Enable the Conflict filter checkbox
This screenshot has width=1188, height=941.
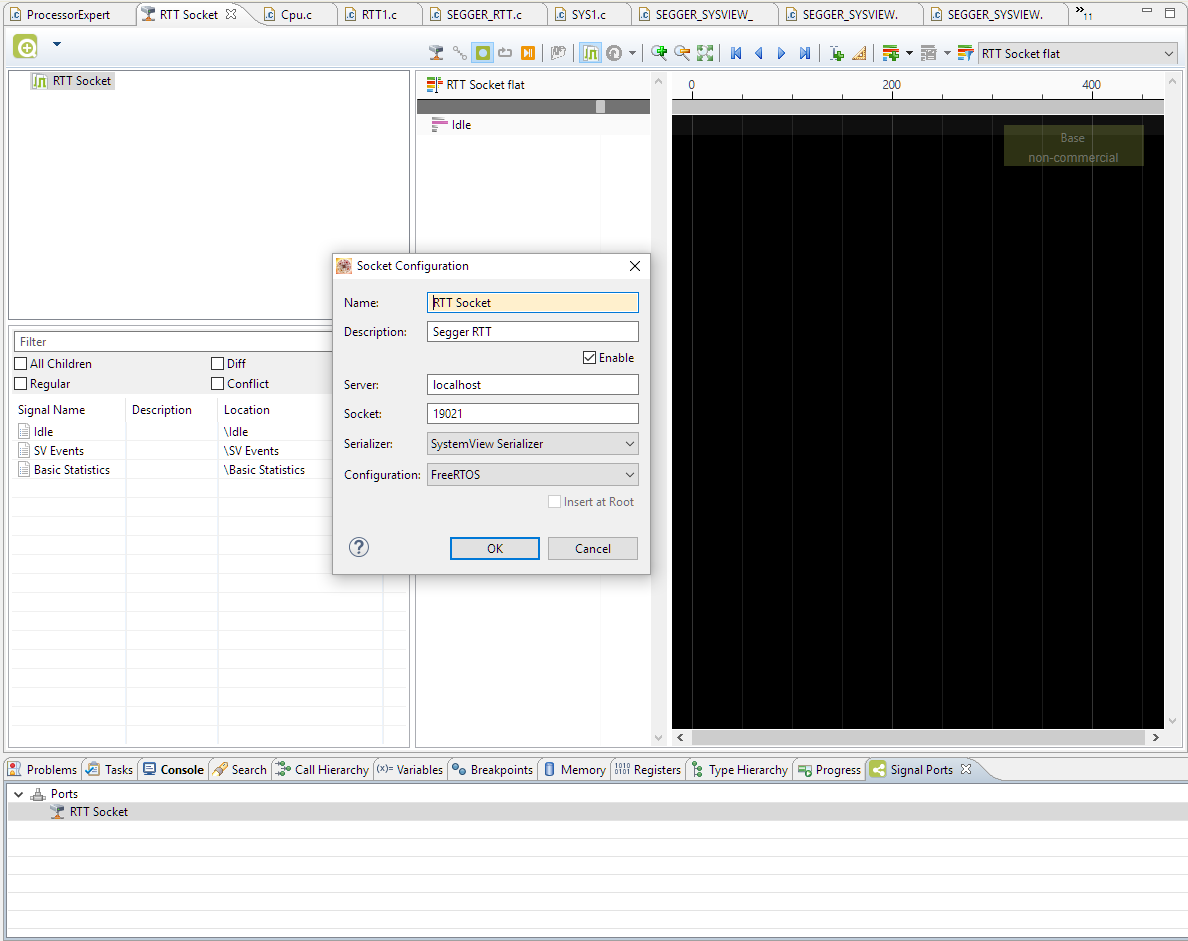(216, 383)
